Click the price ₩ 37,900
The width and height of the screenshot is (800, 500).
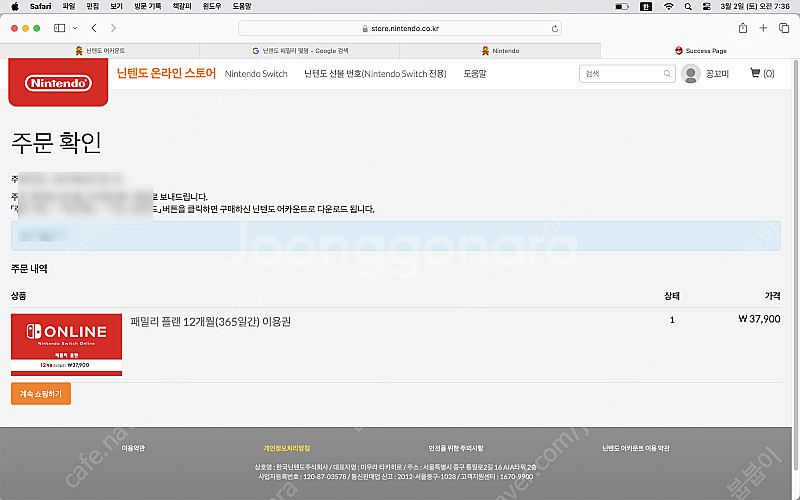coord(759,319)
